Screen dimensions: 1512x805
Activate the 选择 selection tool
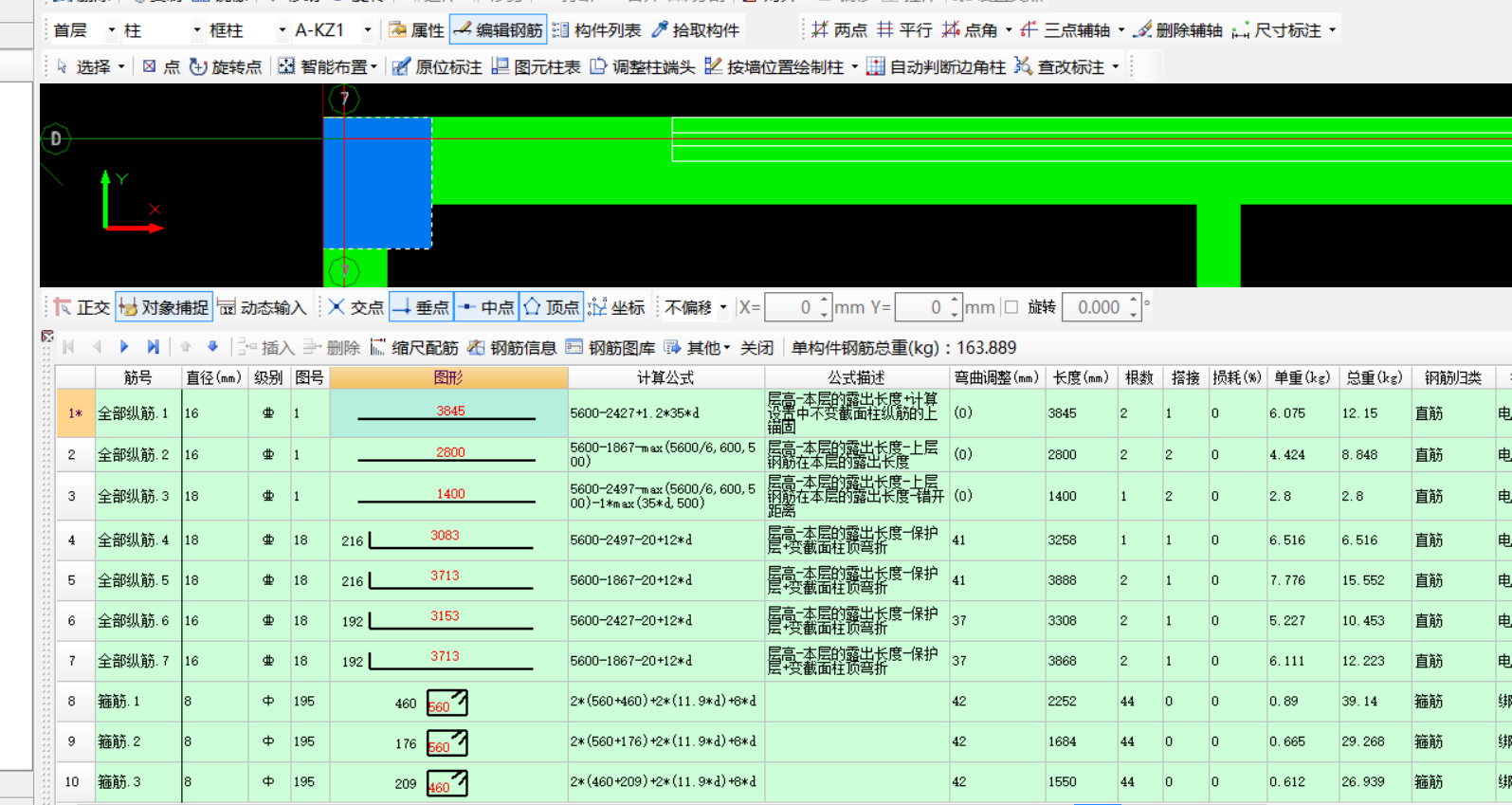[85, 66]
